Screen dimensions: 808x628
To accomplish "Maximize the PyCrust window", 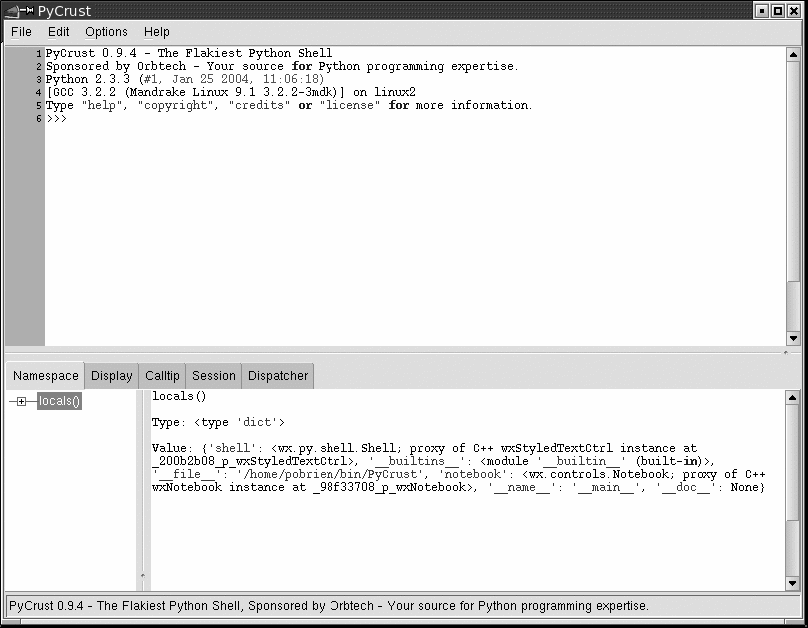I will 777,11.
